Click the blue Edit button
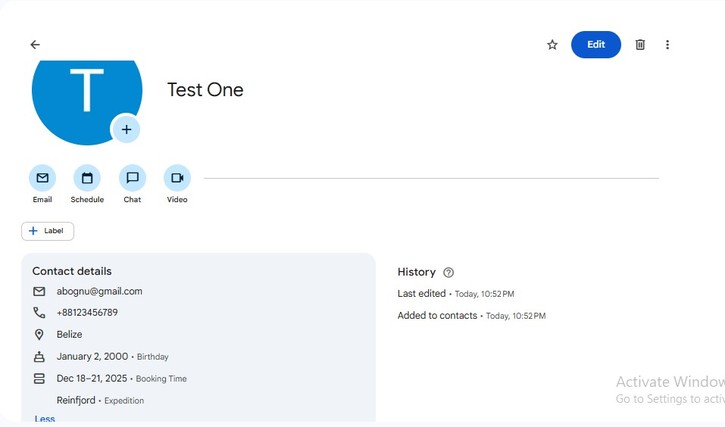Screen dimensions: 725x427 coord(595,45)
